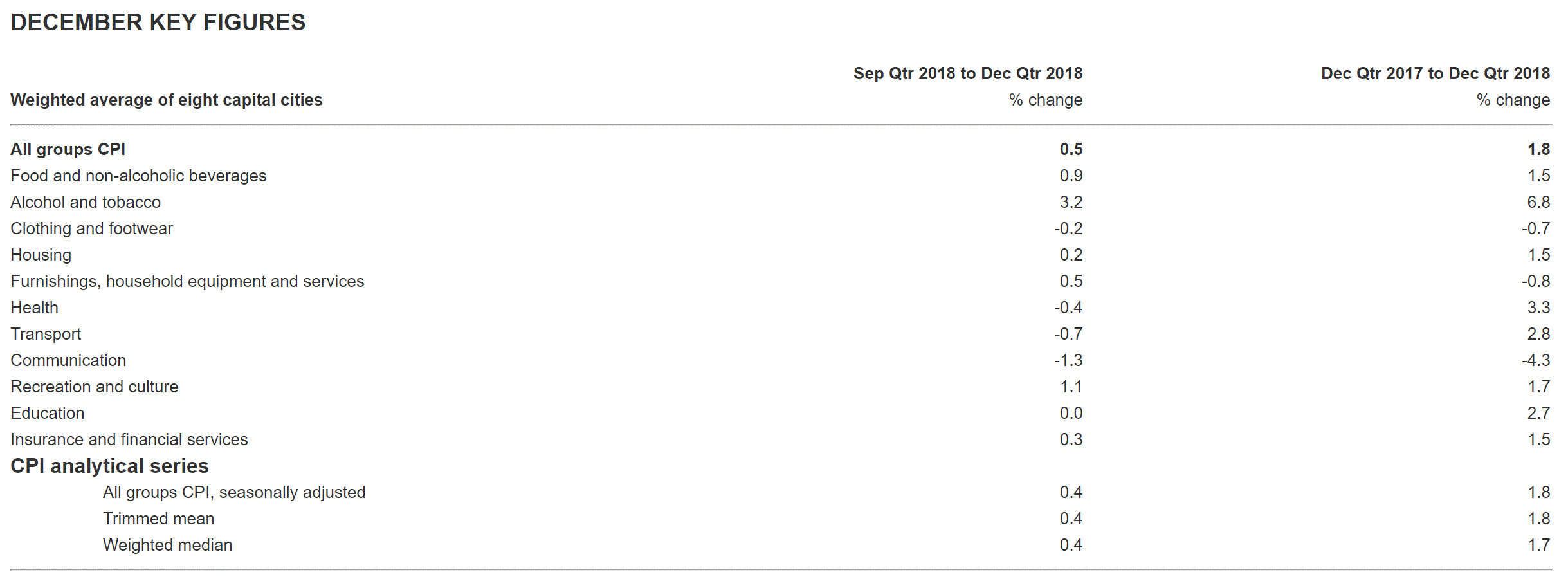
Task: Select the 'Dec Qtr 2017 to Dec Qtr 2018' column header
Action: tap(1435, 73)
